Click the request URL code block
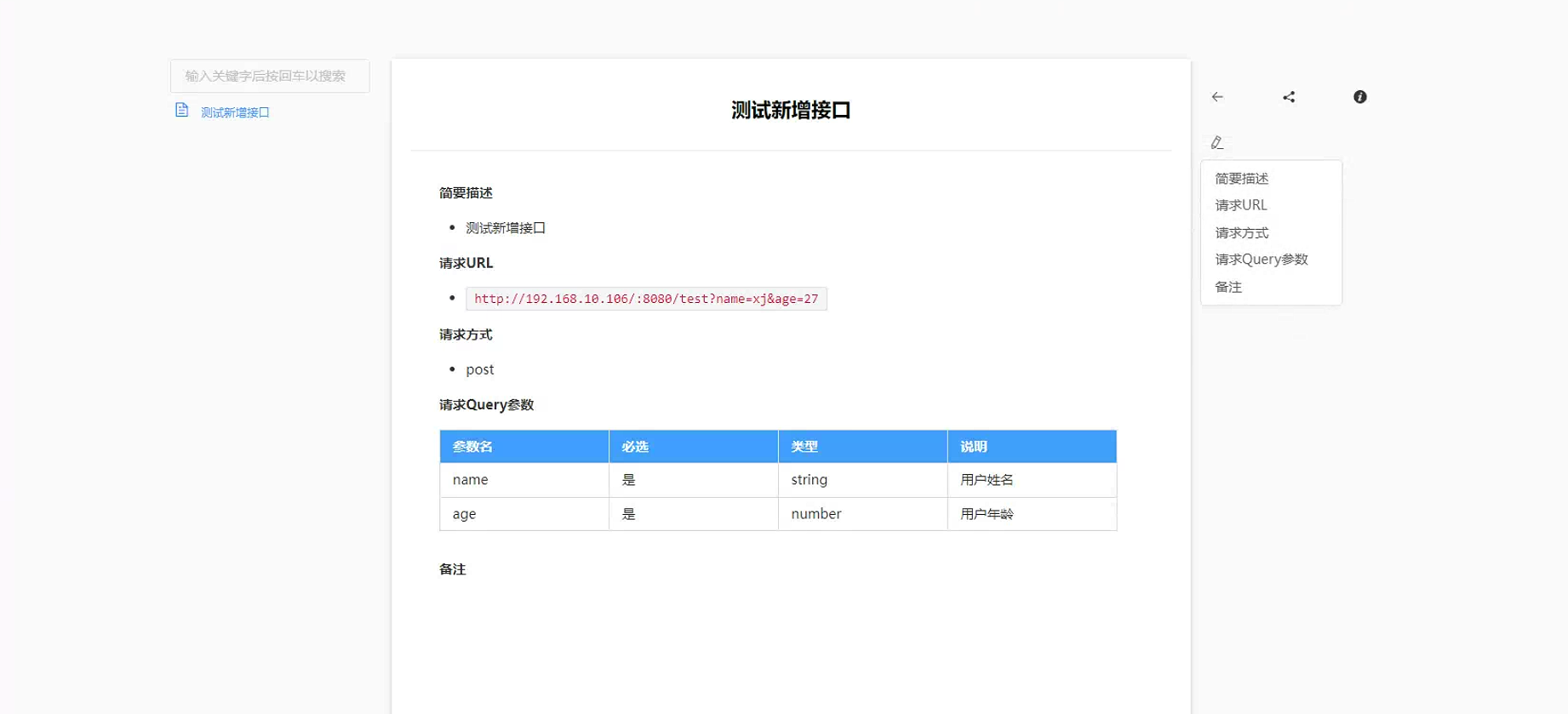The width and height of the screenshot is (1568, 714). 646,299
